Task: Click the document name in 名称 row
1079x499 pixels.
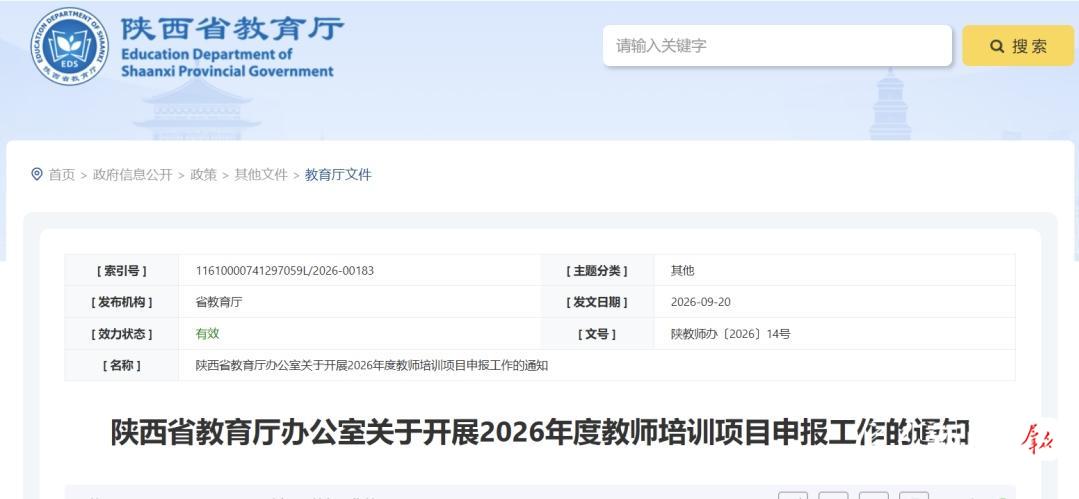Action: coord(372,365)
